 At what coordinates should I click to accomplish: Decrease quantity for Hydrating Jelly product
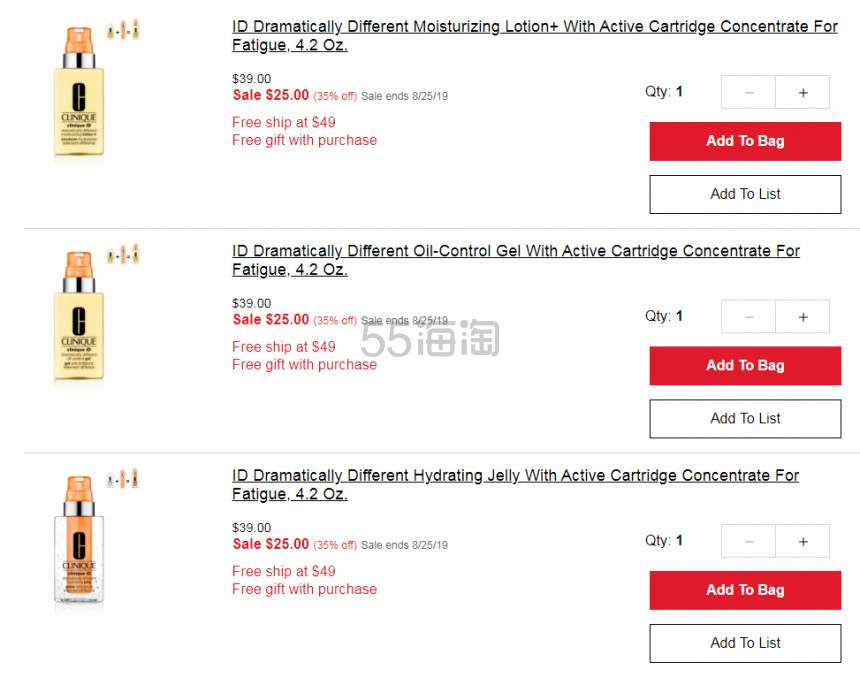point(749,541)
